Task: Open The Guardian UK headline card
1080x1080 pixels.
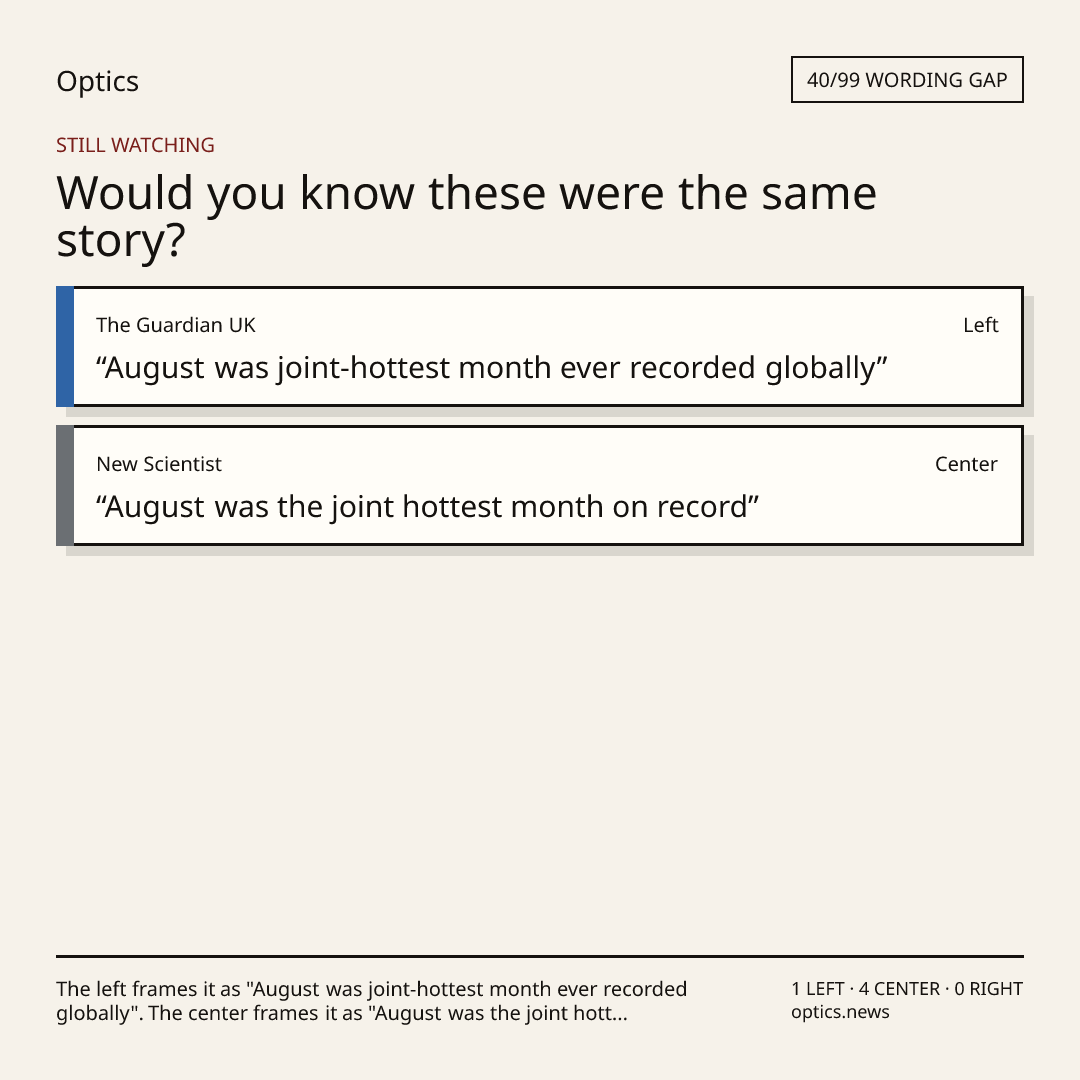Action: tap(540, 346)
